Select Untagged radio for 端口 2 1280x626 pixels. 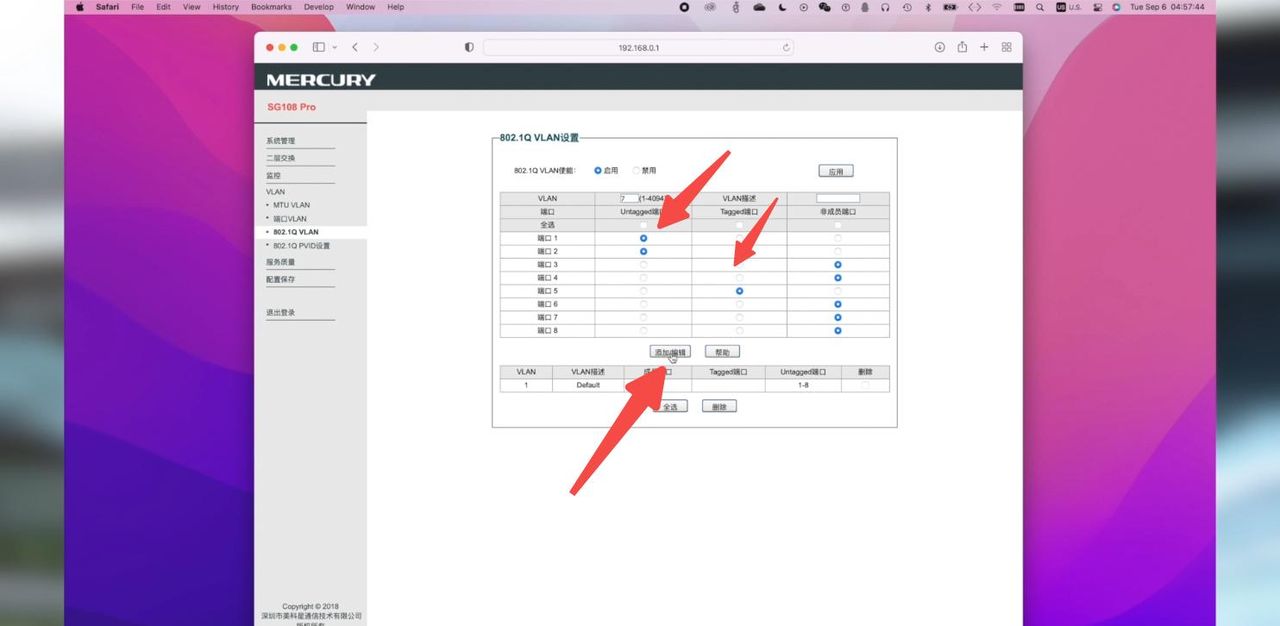643,251
